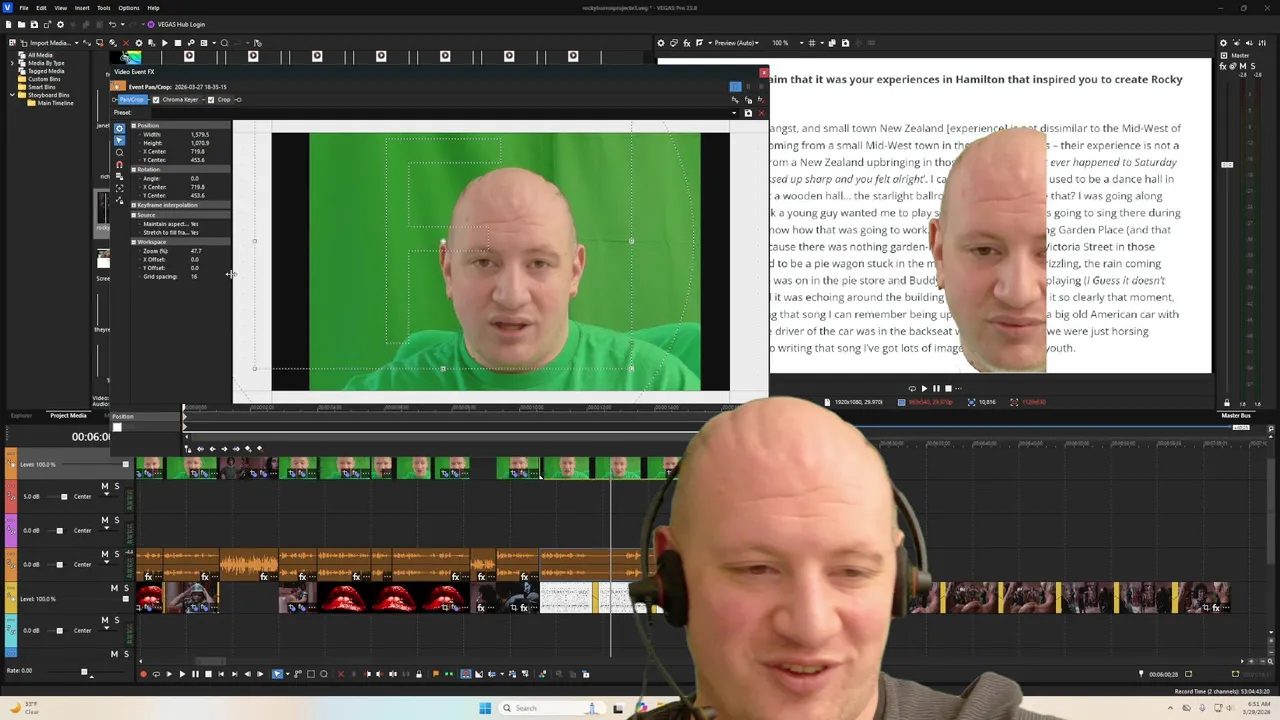Click Play in timeline transport bar
Image resolution: width=1280 pixels, height=720 pixels.
pos(182,674)
